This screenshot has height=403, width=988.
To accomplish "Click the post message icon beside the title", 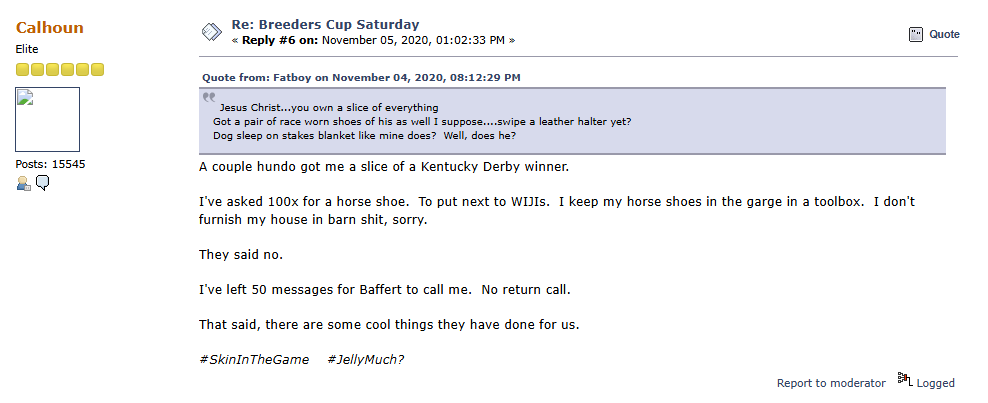I will 211,32.
